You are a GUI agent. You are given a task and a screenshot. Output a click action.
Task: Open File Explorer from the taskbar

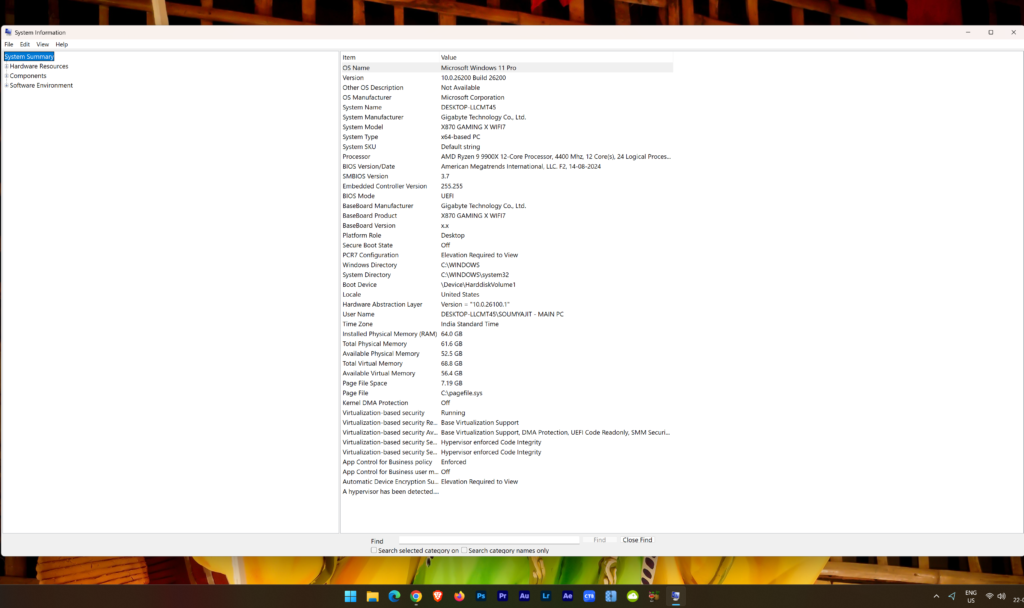pyautogui.click(x=372, y=596)
